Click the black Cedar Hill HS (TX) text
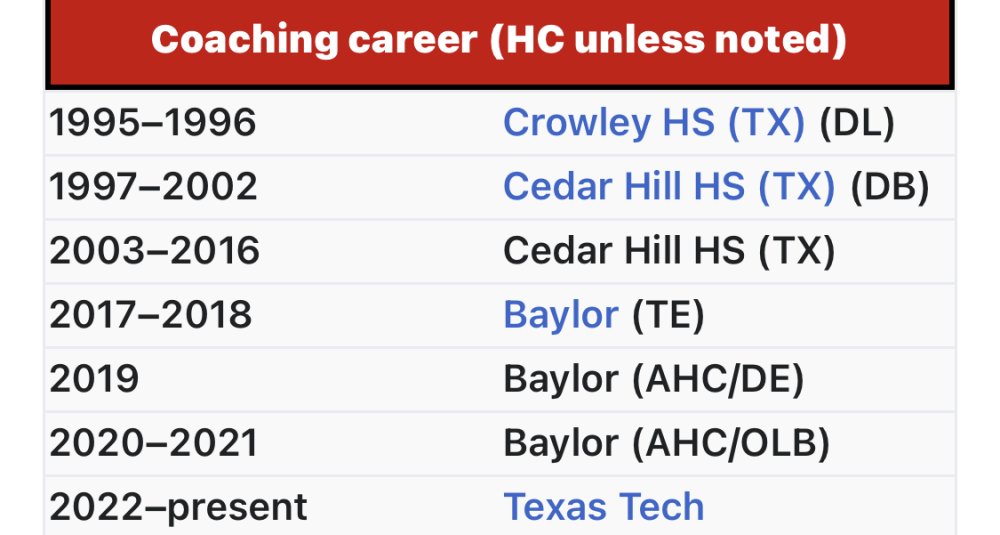Image resolution: width=1000 pixels, height=535 pixels. (x=669, y=251)
